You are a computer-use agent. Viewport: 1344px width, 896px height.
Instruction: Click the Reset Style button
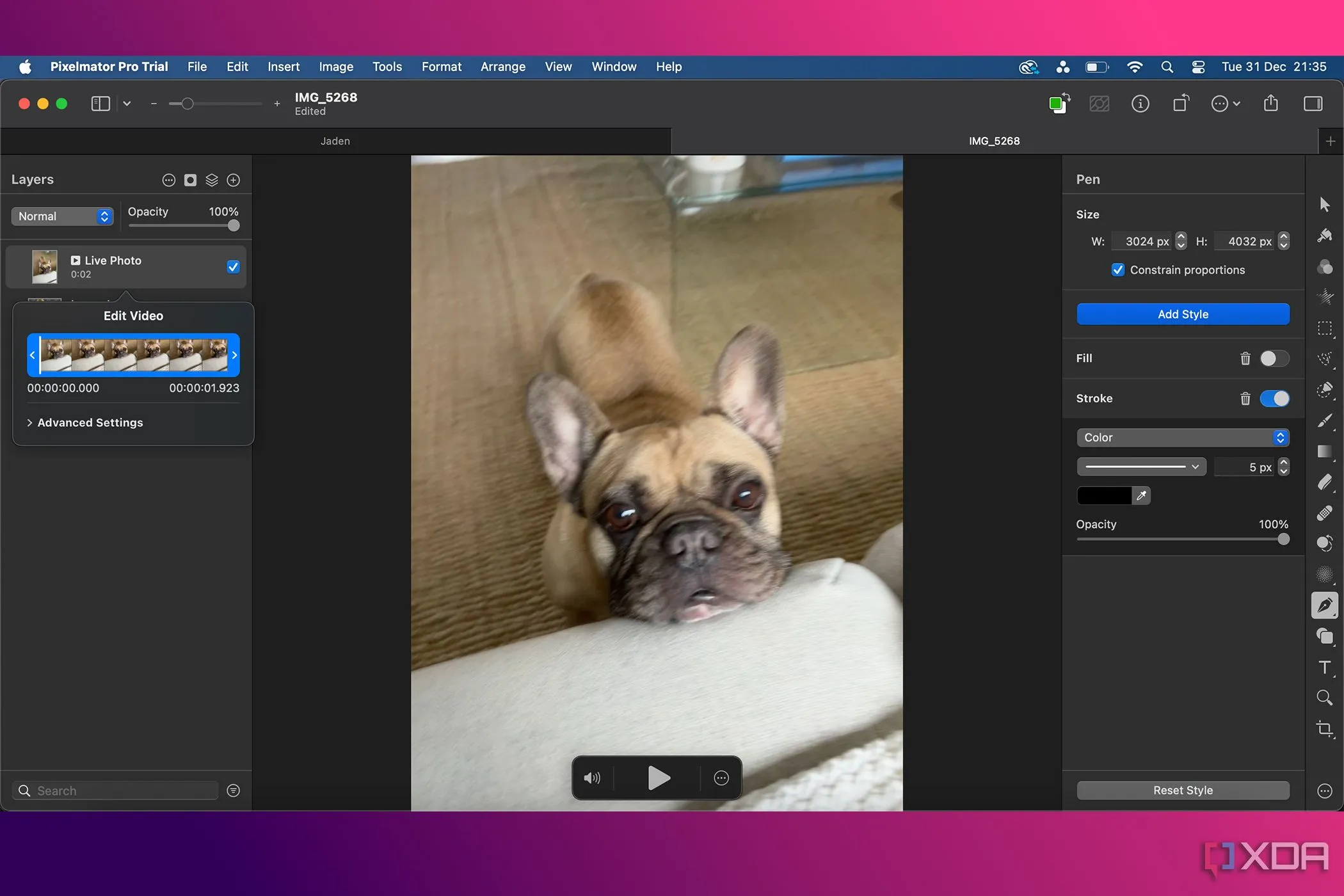[1183, 791]
